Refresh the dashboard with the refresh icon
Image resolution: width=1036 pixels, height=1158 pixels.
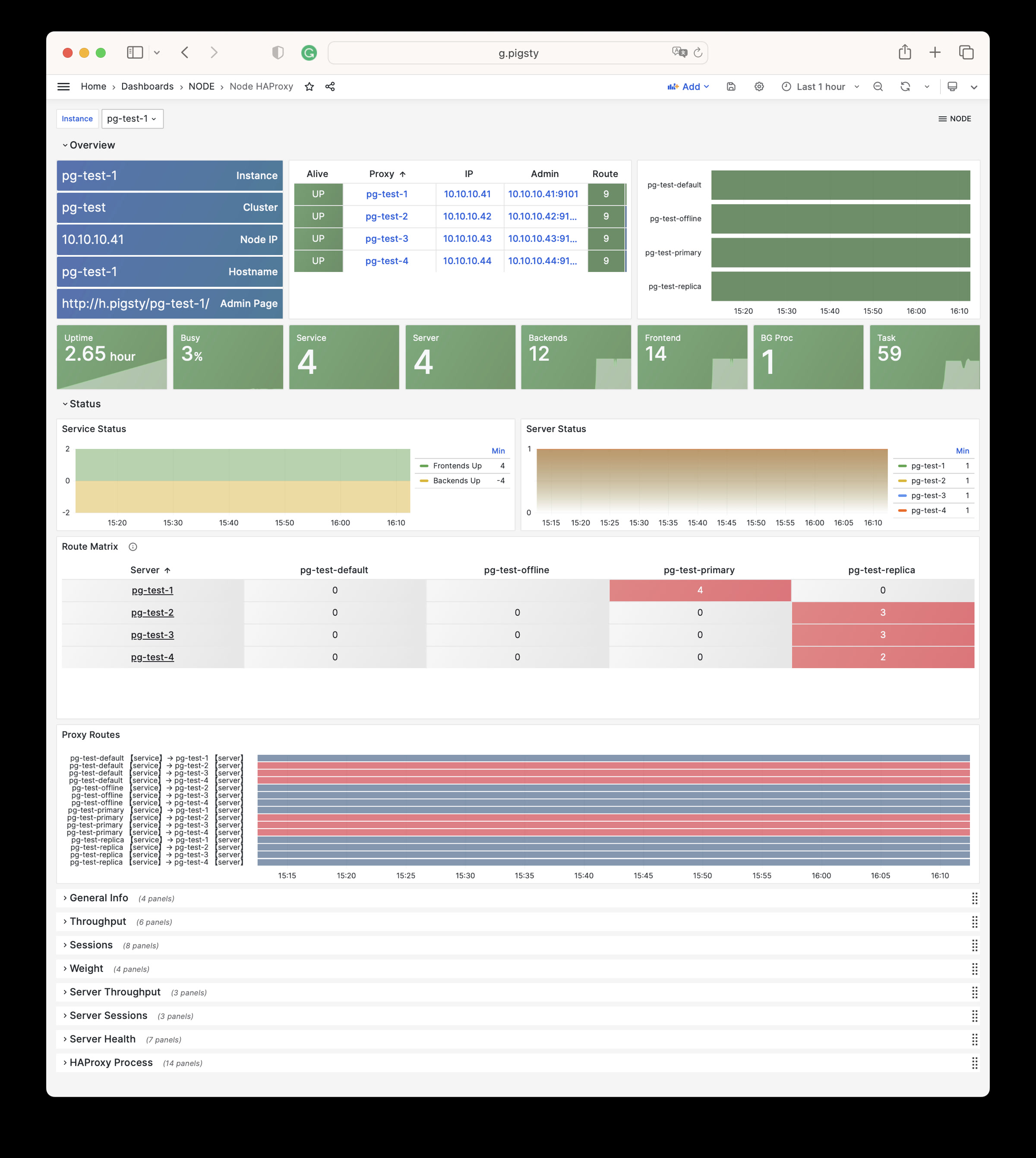pyautogui.click(x=905, y=86)
